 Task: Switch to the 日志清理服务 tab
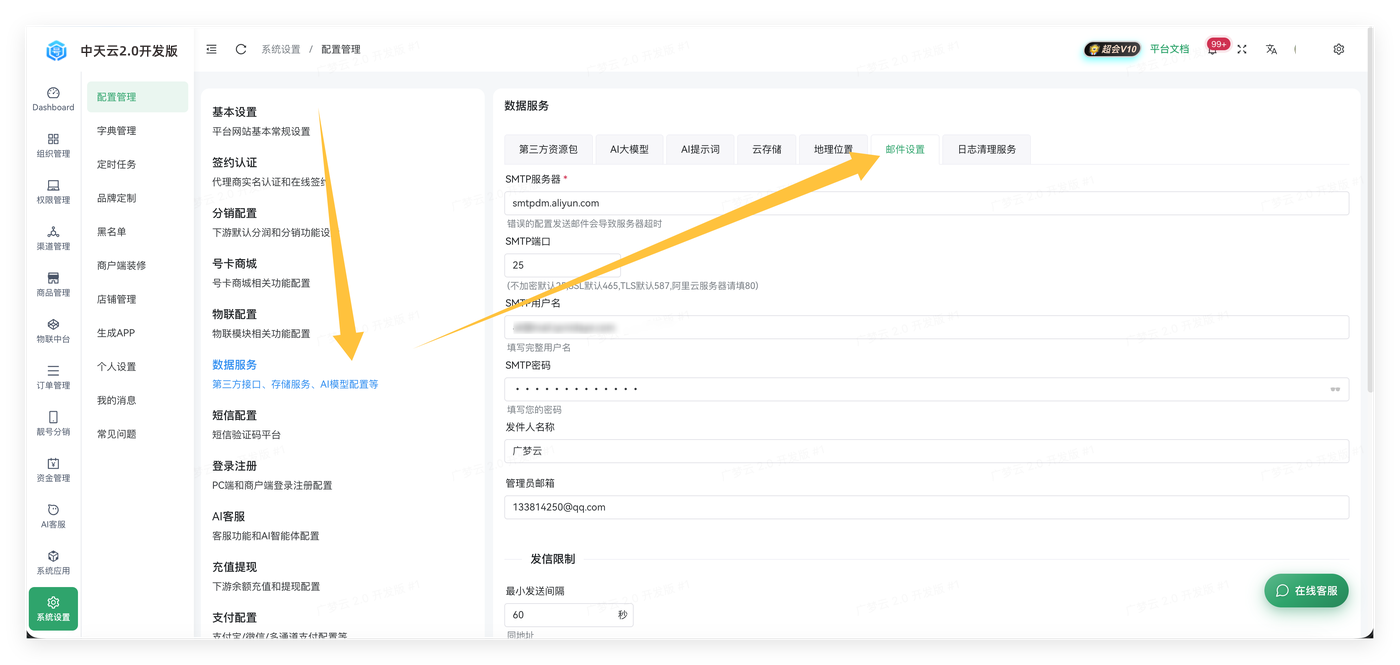pos(986,149)
